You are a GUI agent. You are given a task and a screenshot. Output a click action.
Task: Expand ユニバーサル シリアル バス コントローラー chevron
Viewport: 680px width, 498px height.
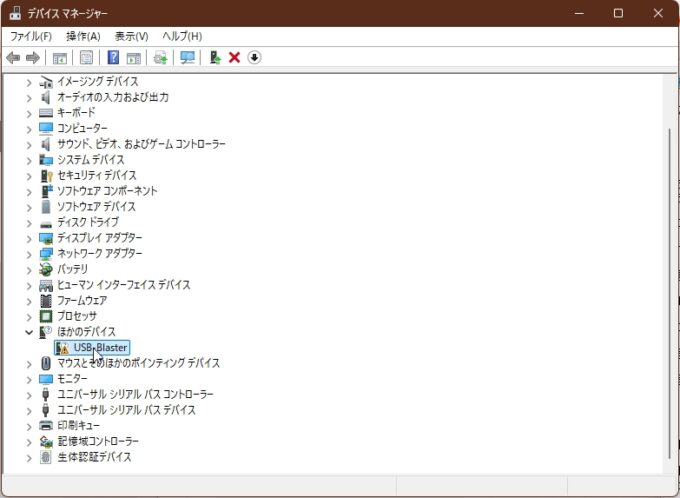point(29,395)
